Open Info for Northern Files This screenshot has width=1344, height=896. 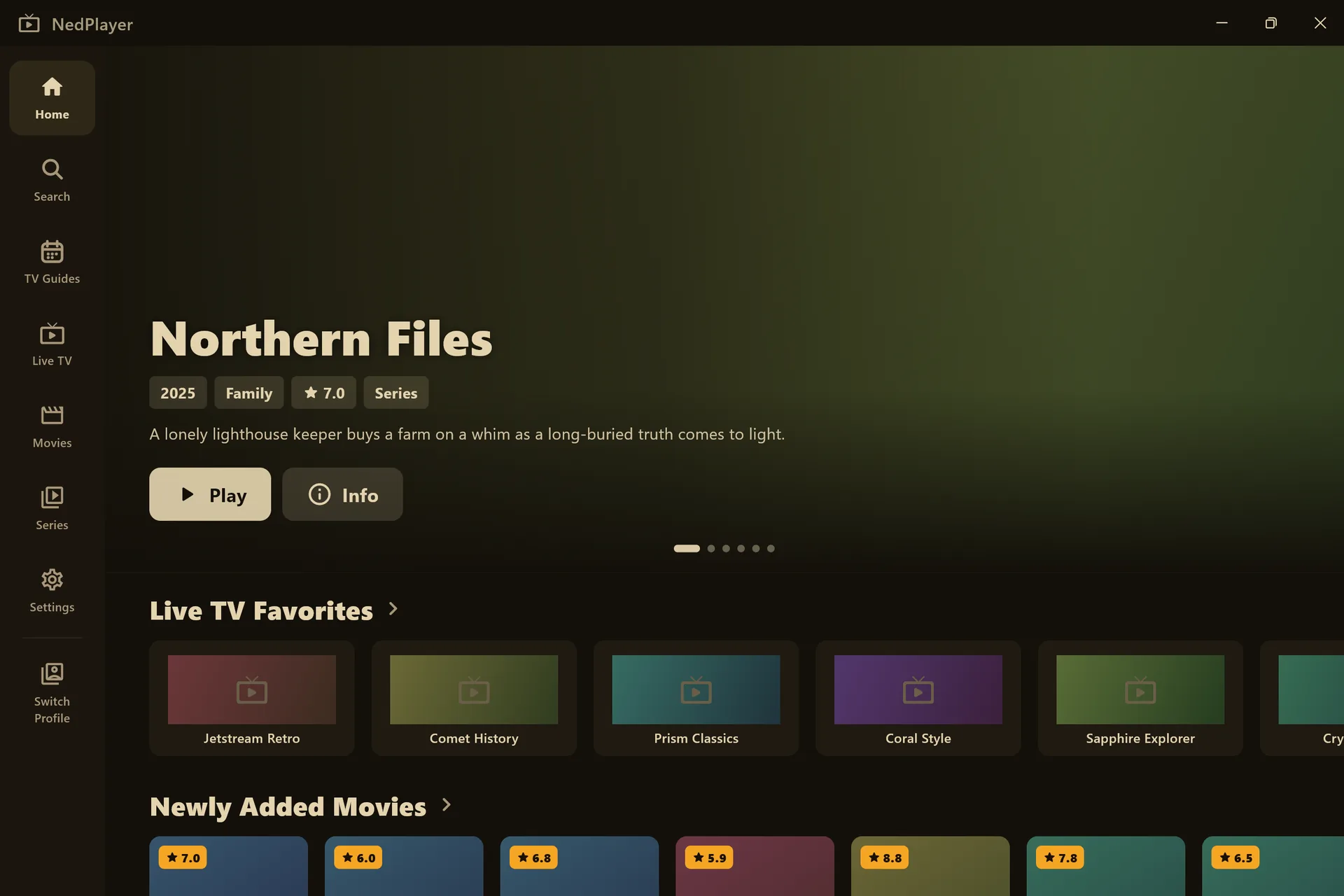tap(342, 494)
